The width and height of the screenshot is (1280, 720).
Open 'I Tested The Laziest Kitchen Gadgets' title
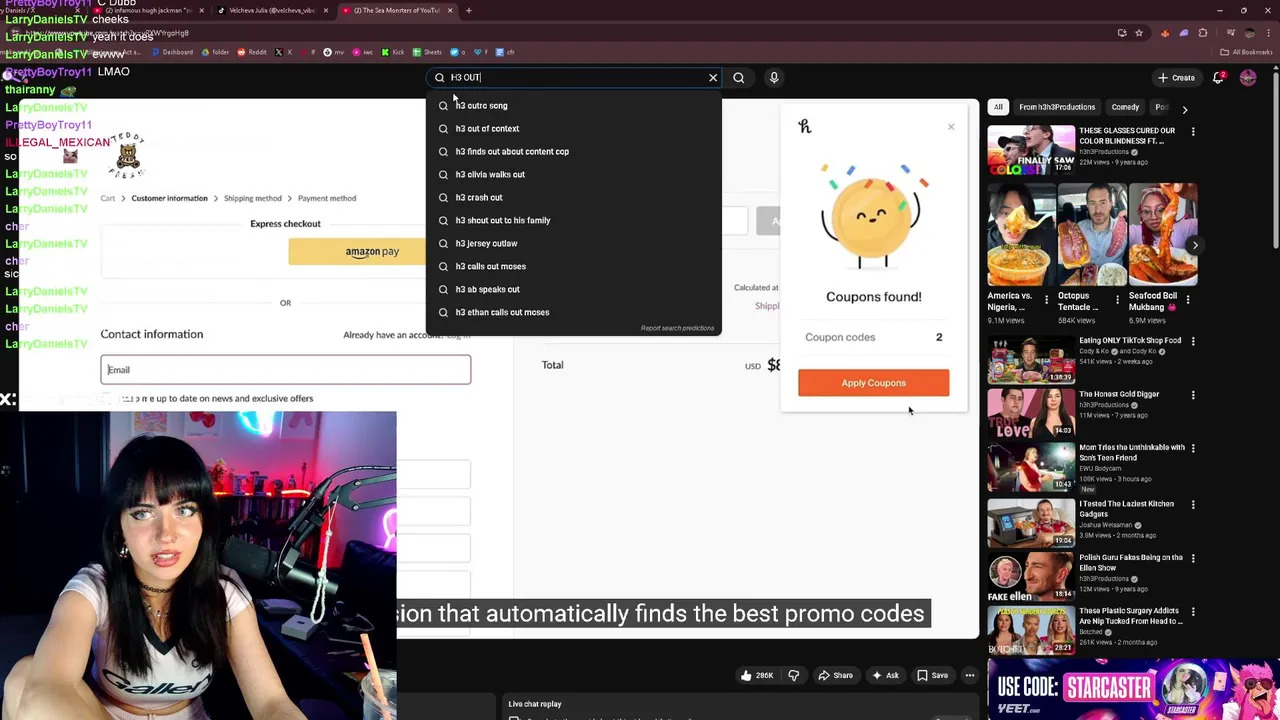1126,509
